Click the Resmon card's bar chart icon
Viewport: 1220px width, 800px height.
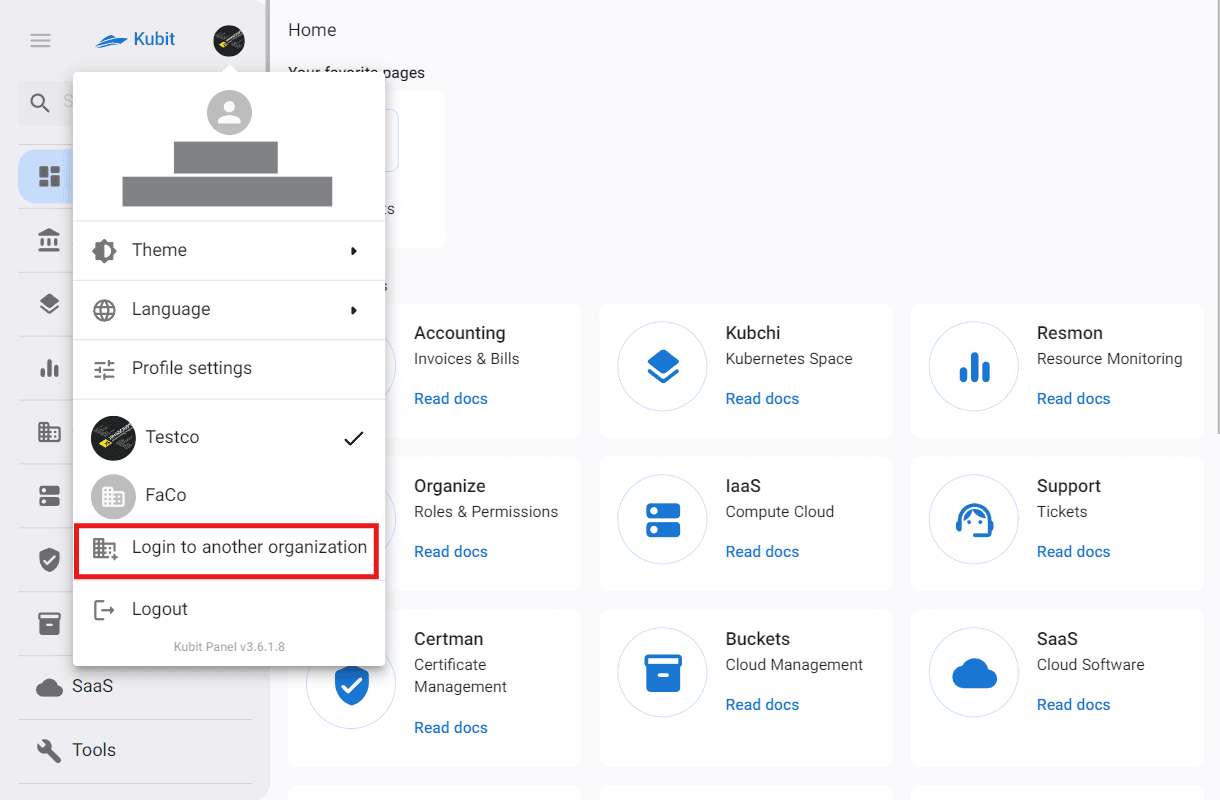click(x=974, y=367)
